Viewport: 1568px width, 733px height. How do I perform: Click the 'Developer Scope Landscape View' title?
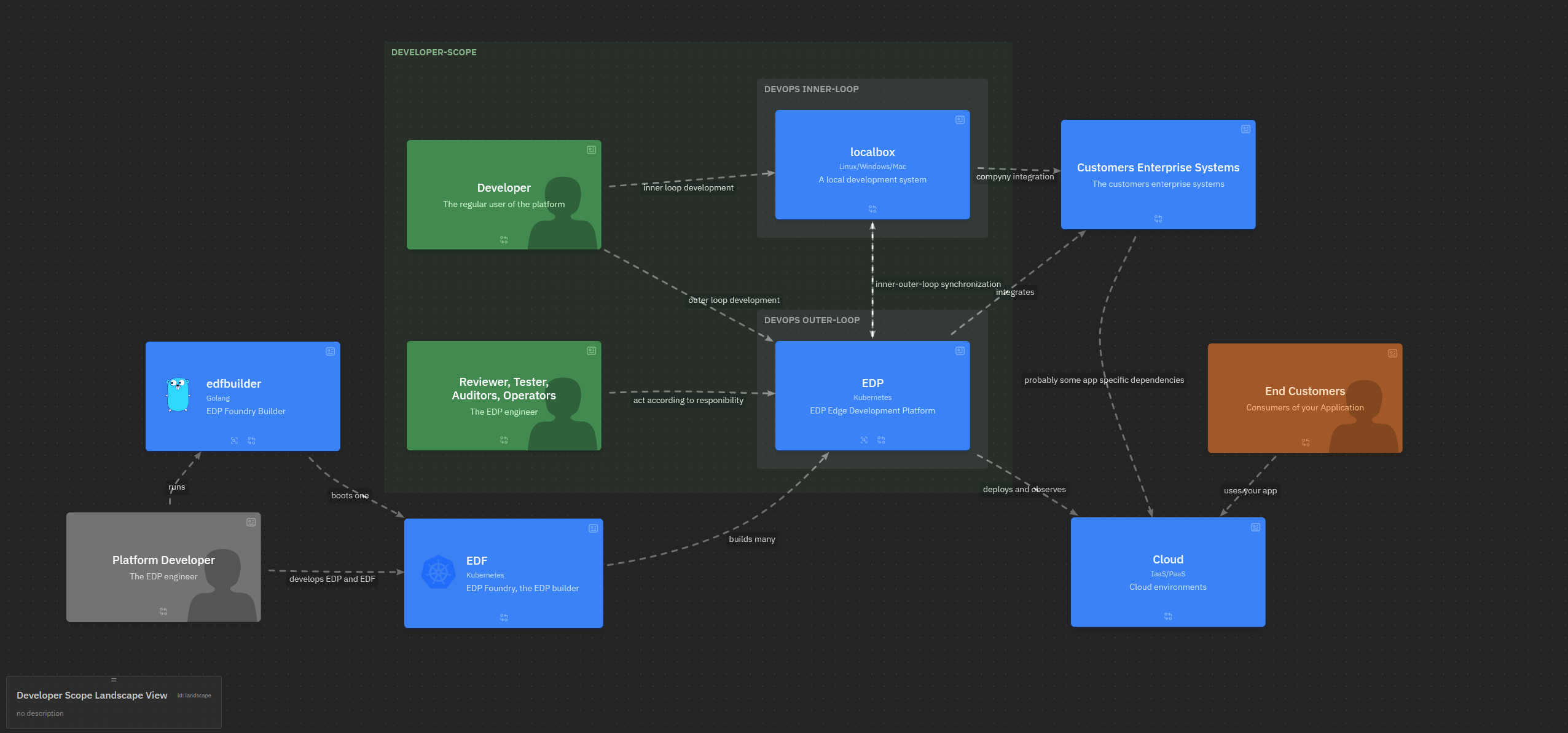tap(92, 696)
